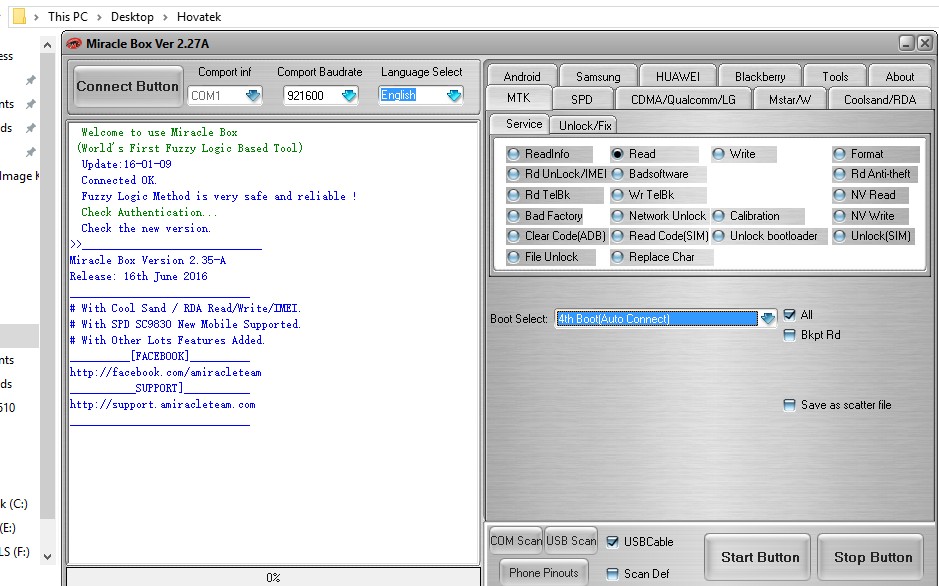Expand the Comport Baudrate dropdown
Screen dimensions: 939x586
(348, 96)
